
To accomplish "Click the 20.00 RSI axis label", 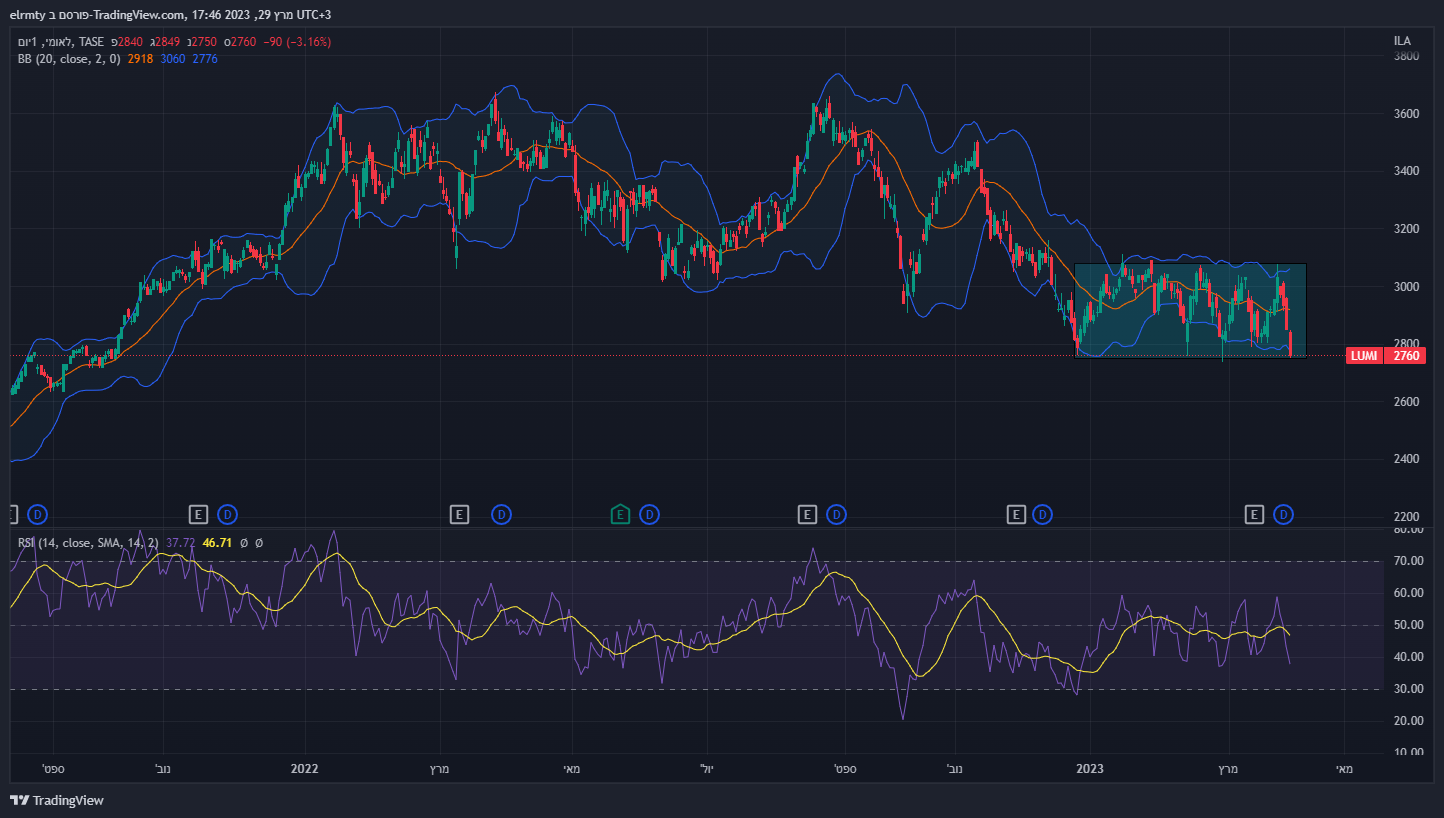I will point(1408,721).
